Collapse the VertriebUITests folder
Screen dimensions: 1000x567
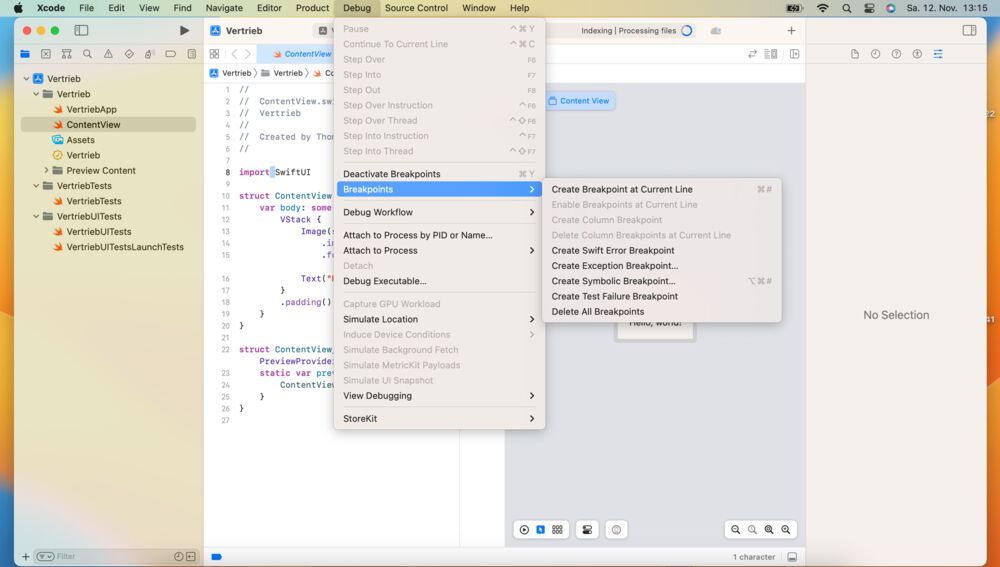(36, 216)
